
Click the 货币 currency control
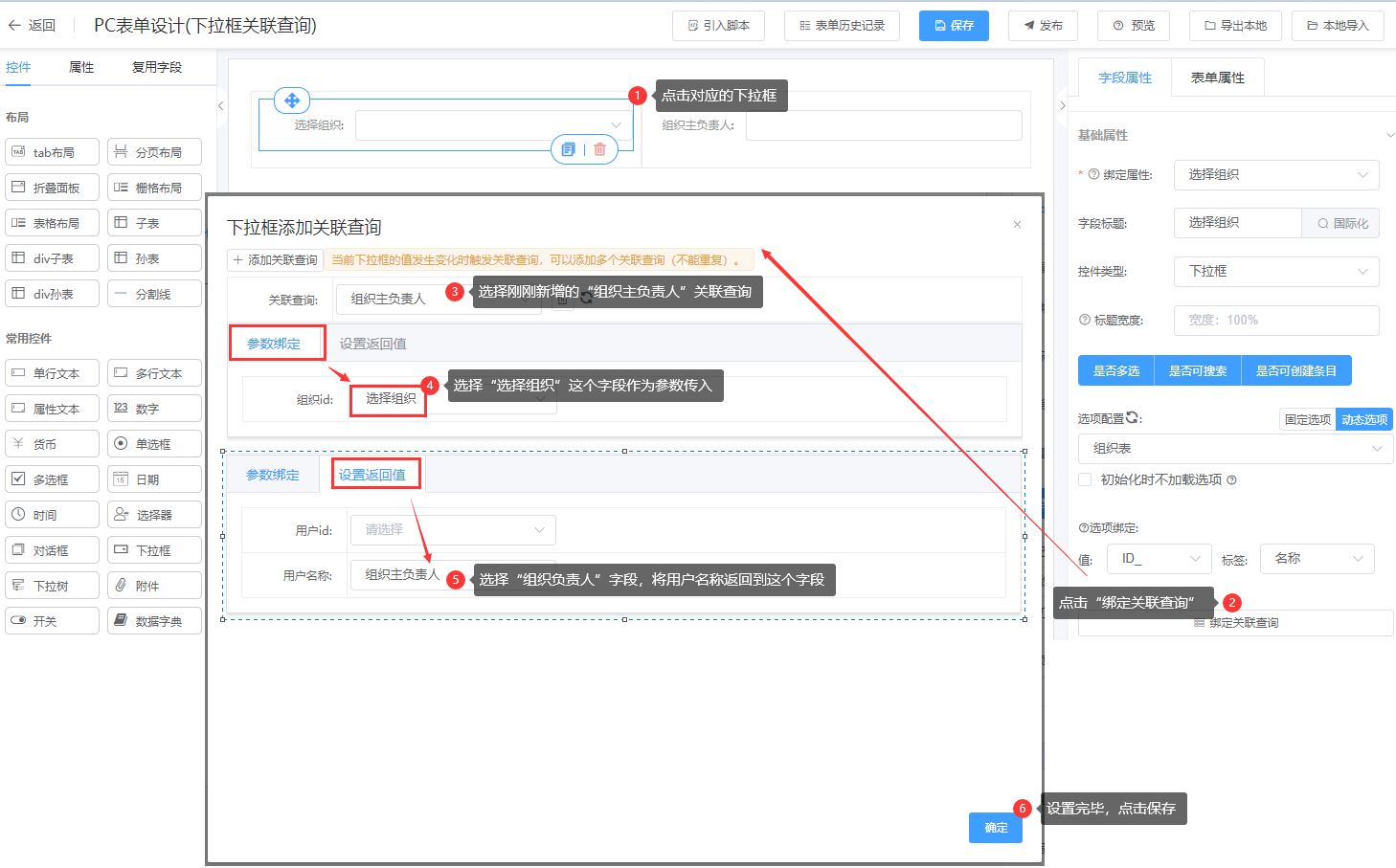[52, 444]
